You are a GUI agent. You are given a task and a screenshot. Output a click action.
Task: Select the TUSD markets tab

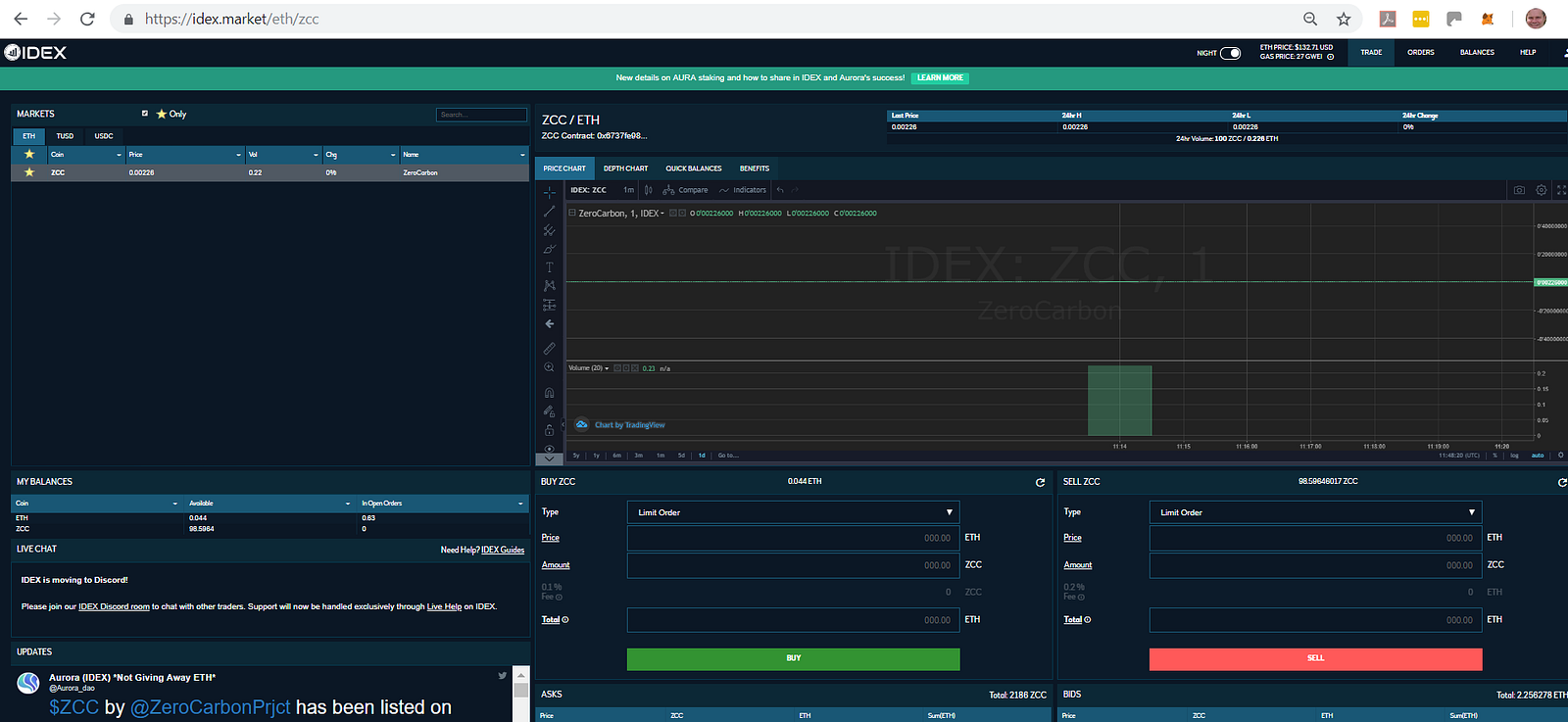(65, 136)
